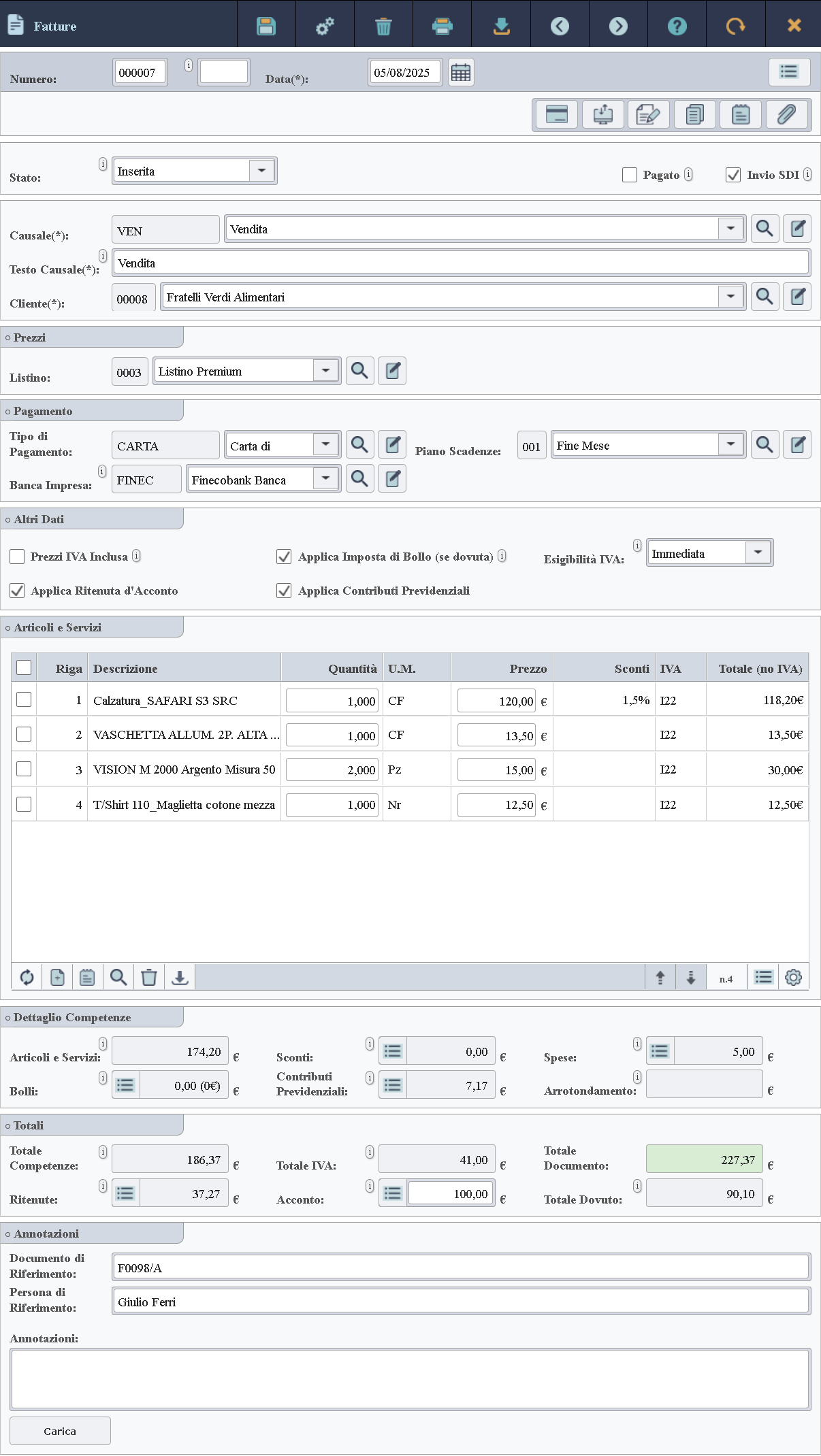Open the Piano Scadenze Fine Mese dropdown
The width and height of the screenshot is (821, 1456).
point(730,445)
